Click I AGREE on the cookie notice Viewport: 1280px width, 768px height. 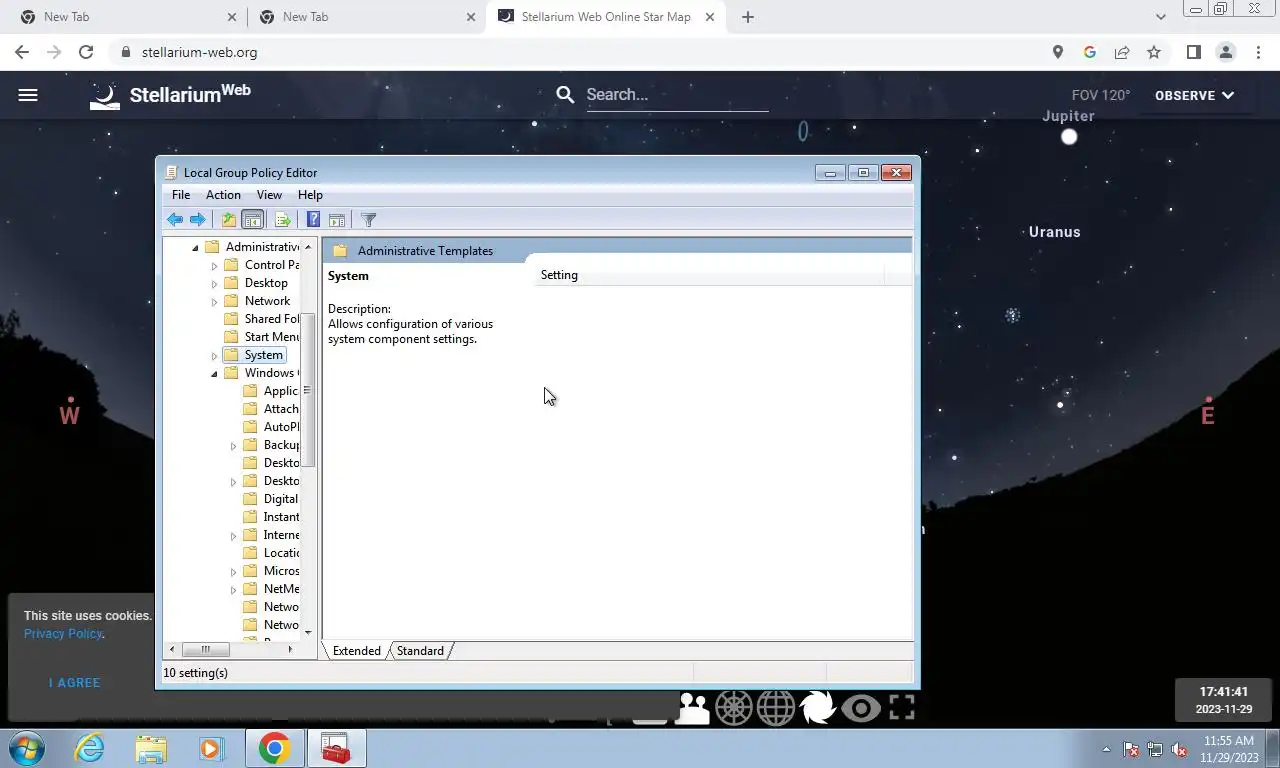click(x=75, y=683)
